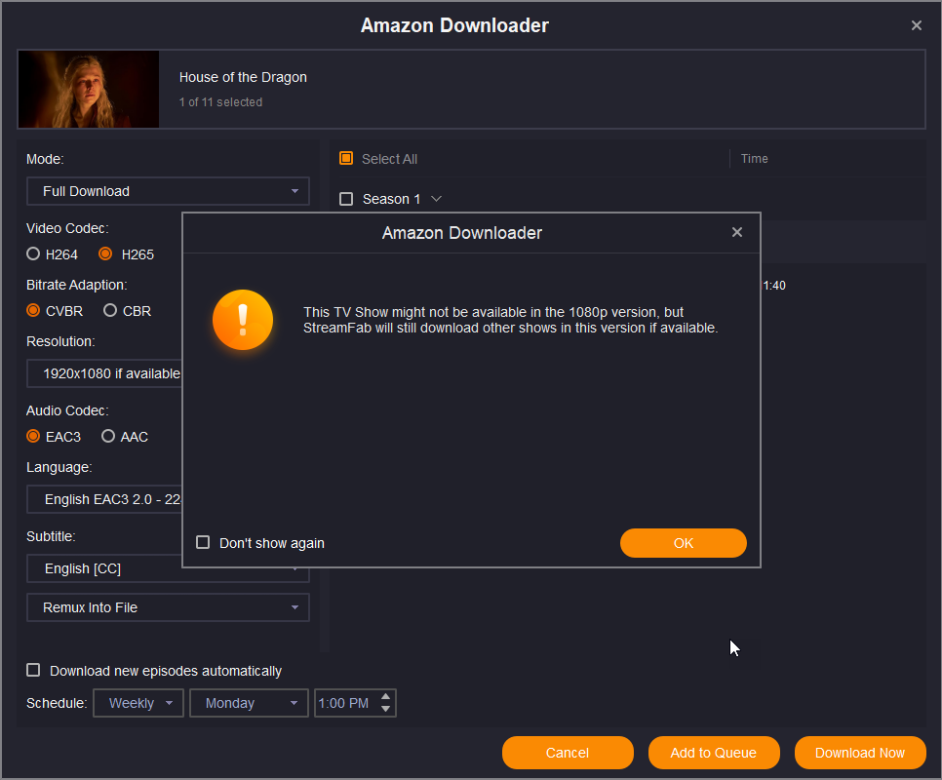Screen dimensions: 942x780
Task: Enable Download new episodes automatically
Action: coord(34,671)
